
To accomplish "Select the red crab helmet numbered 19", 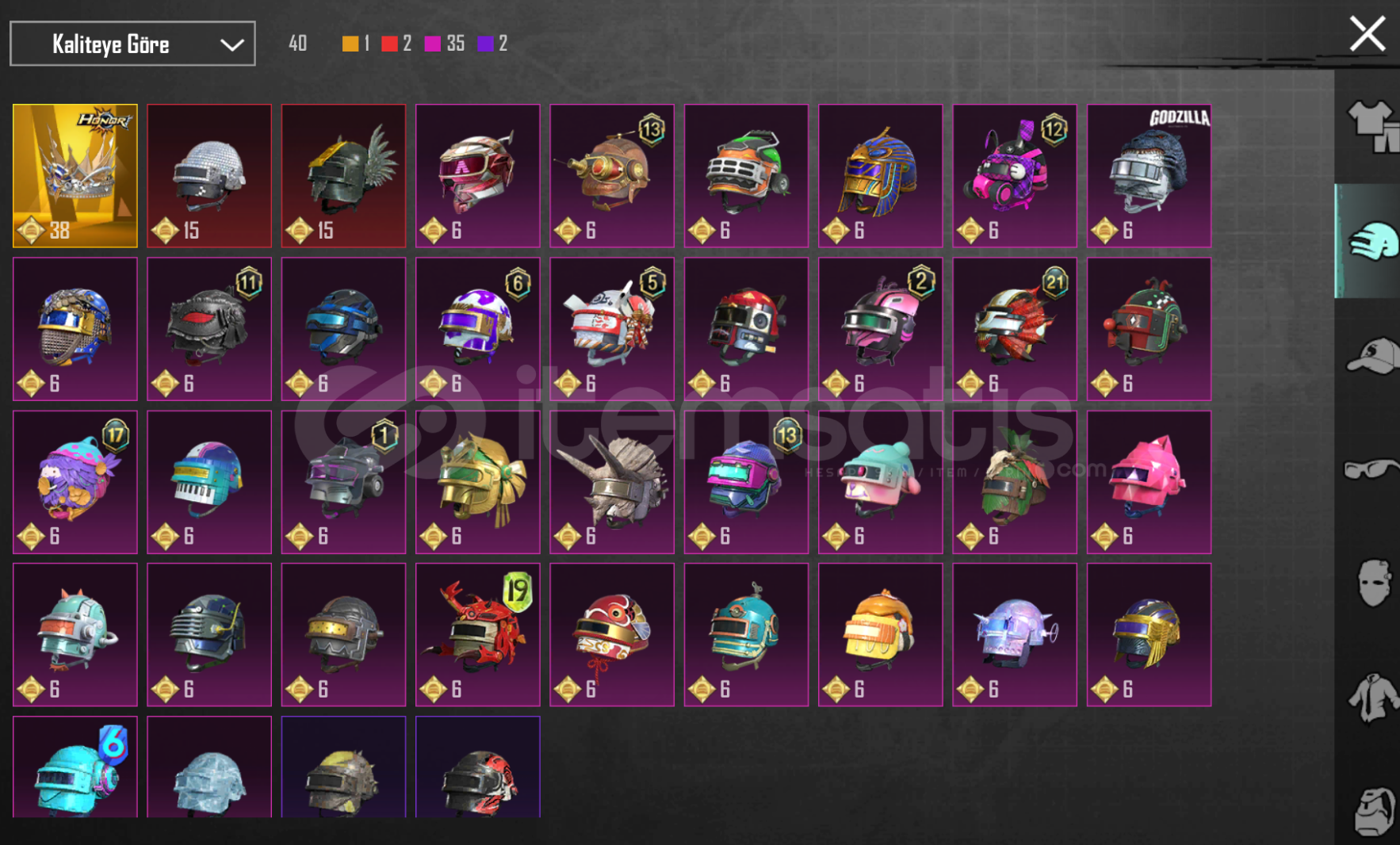I will (x=478, y=635).
